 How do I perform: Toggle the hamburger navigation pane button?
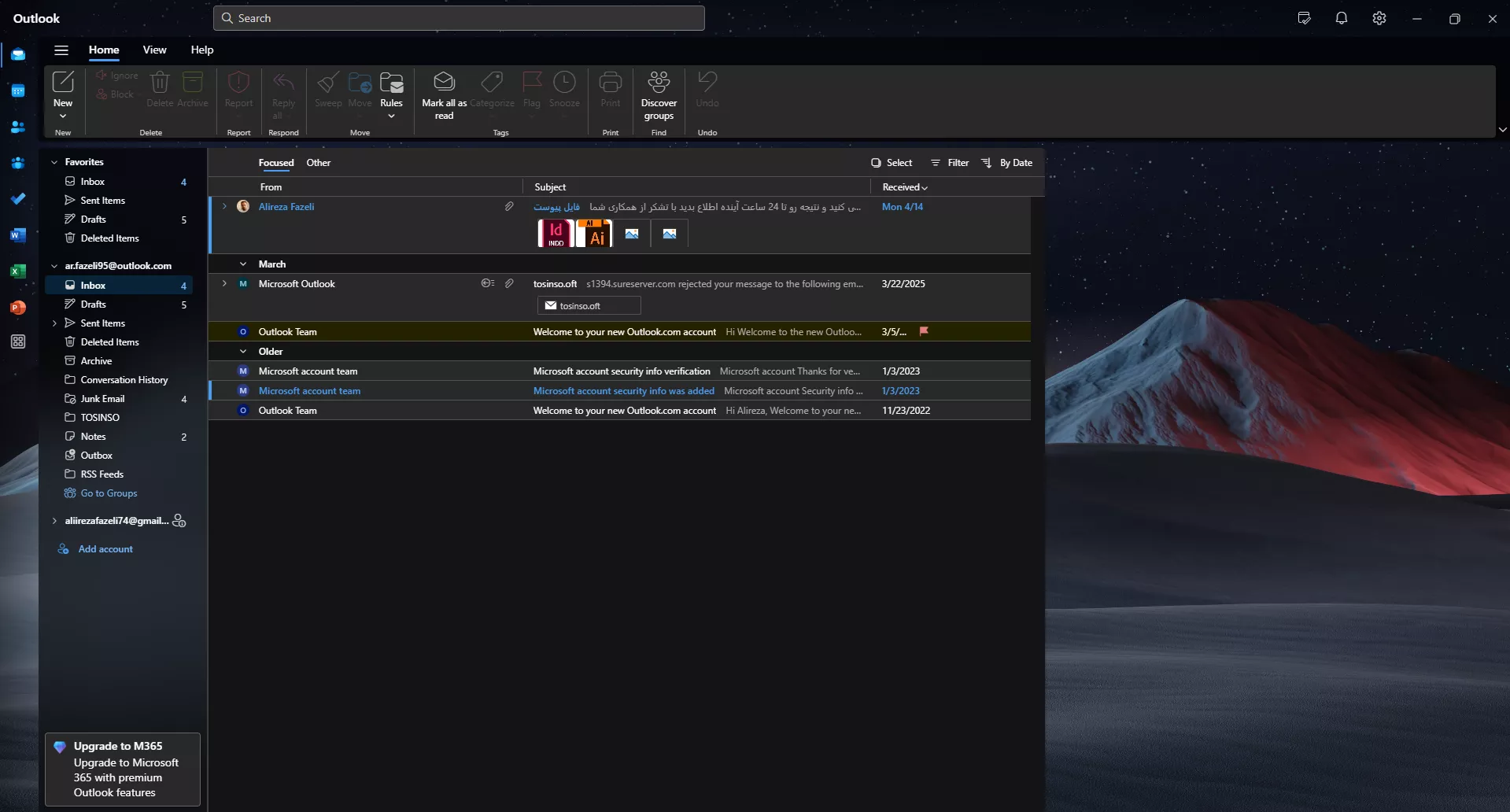(x=61, y=50)
